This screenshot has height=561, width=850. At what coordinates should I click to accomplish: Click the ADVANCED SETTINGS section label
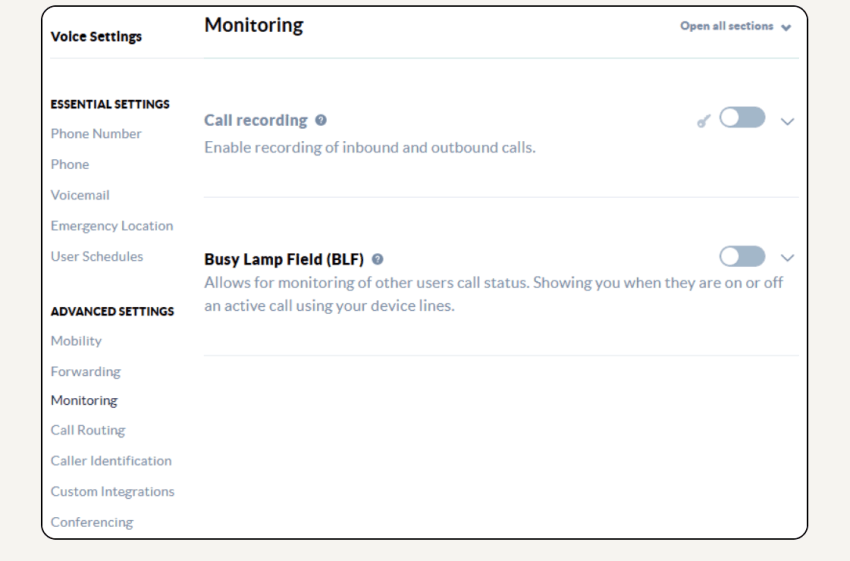(112, 312)
